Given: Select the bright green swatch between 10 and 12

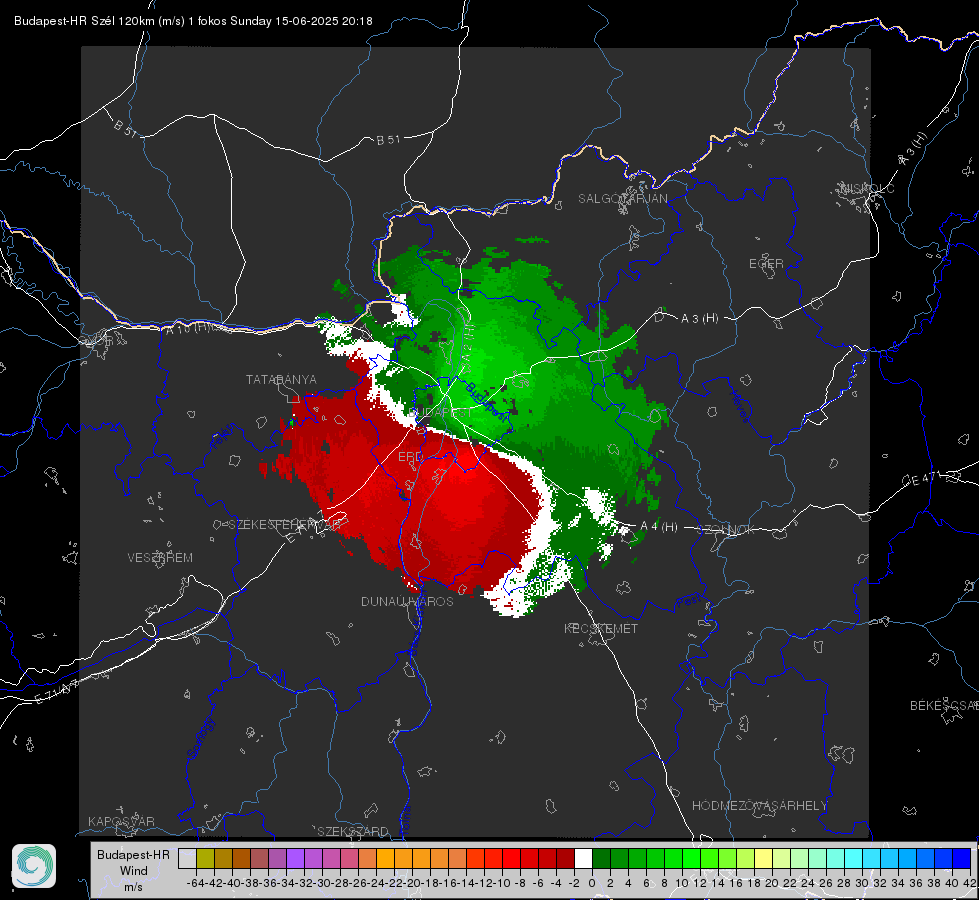Looking at the screenshot, I should [691, 858].
